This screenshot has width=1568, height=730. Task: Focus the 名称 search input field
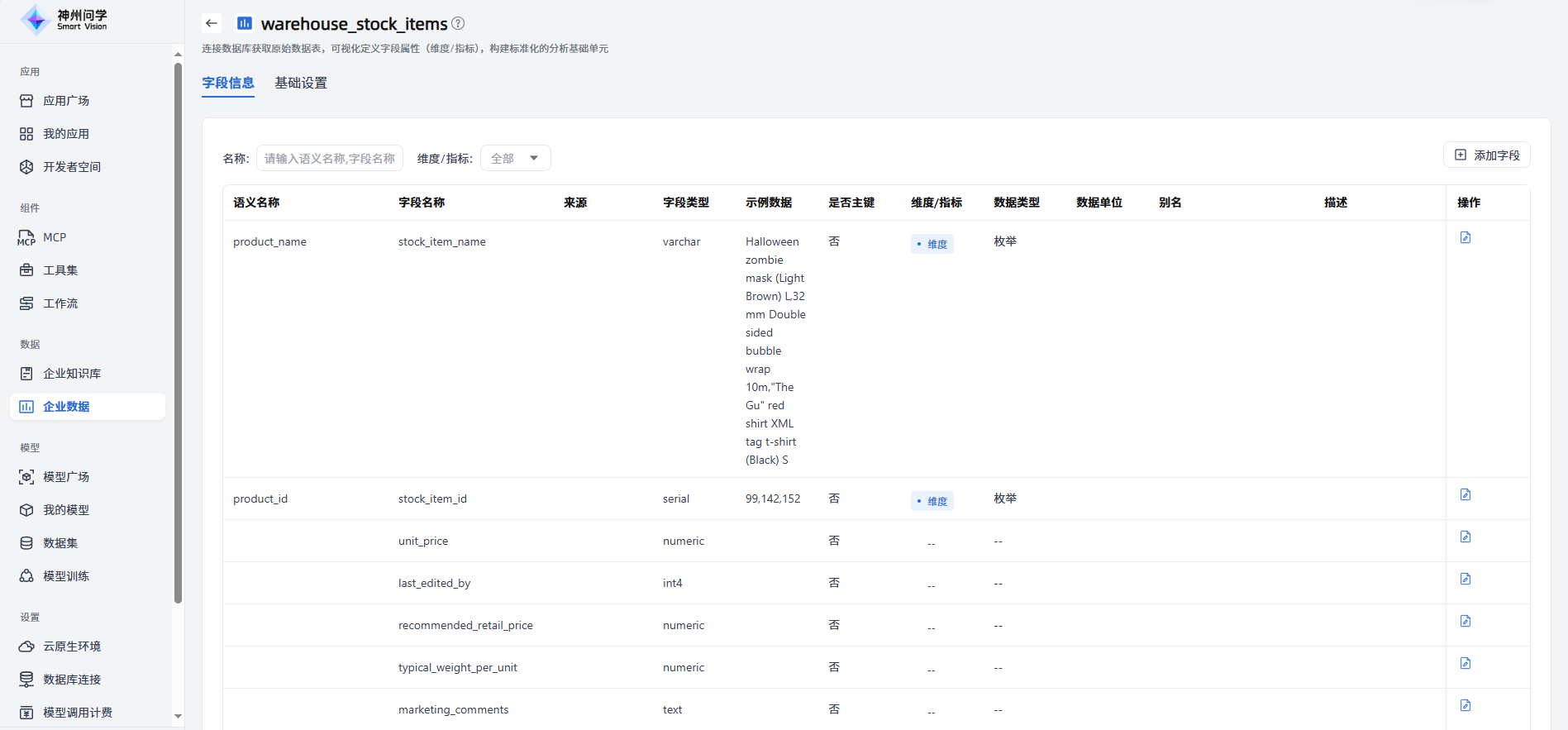coord(329,158)
